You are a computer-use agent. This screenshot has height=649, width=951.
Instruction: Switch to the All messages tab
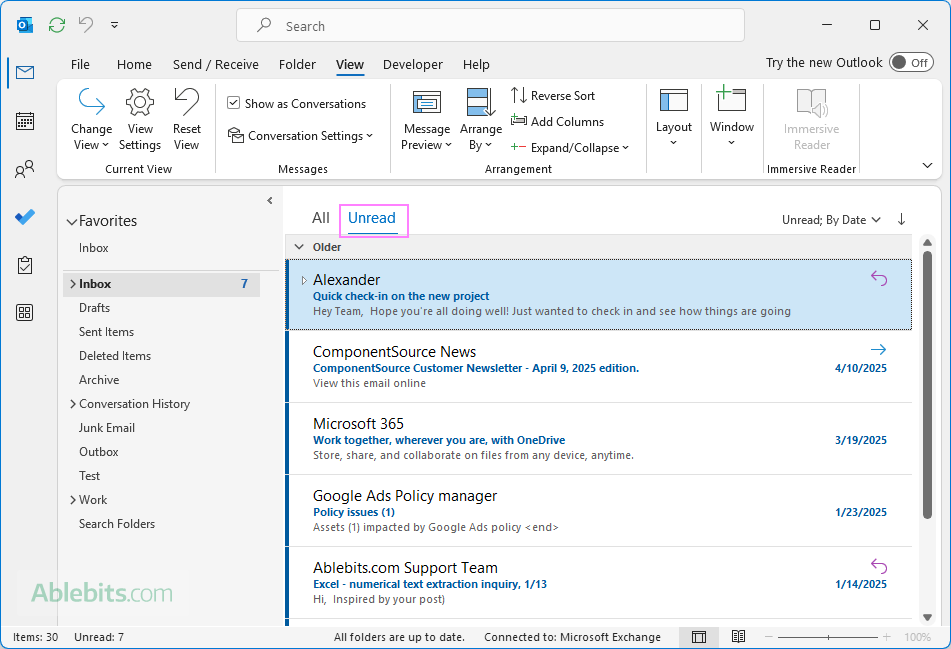click(x=320, y=218)
